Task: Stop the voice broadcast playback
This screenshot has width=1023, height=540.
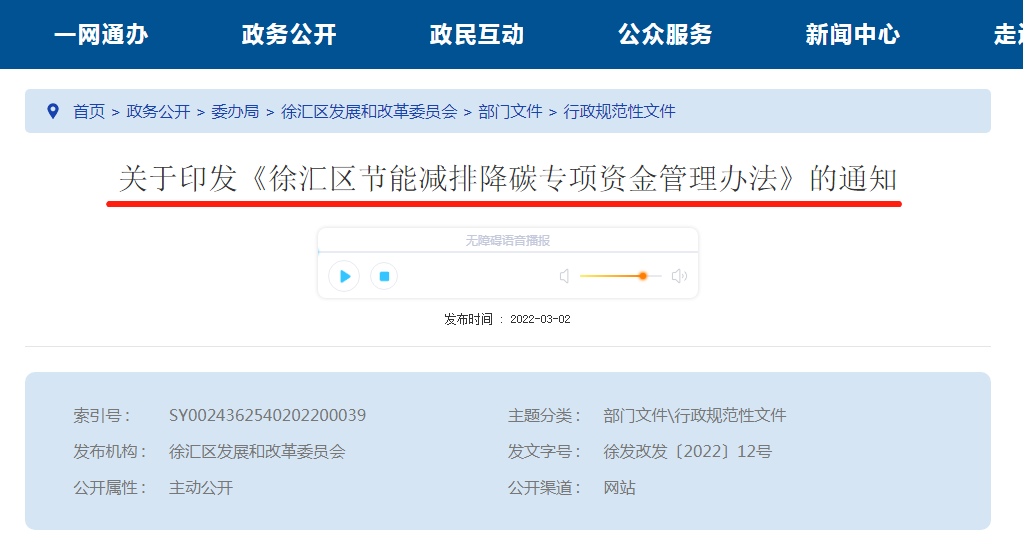Action: (x=384, y=276)
